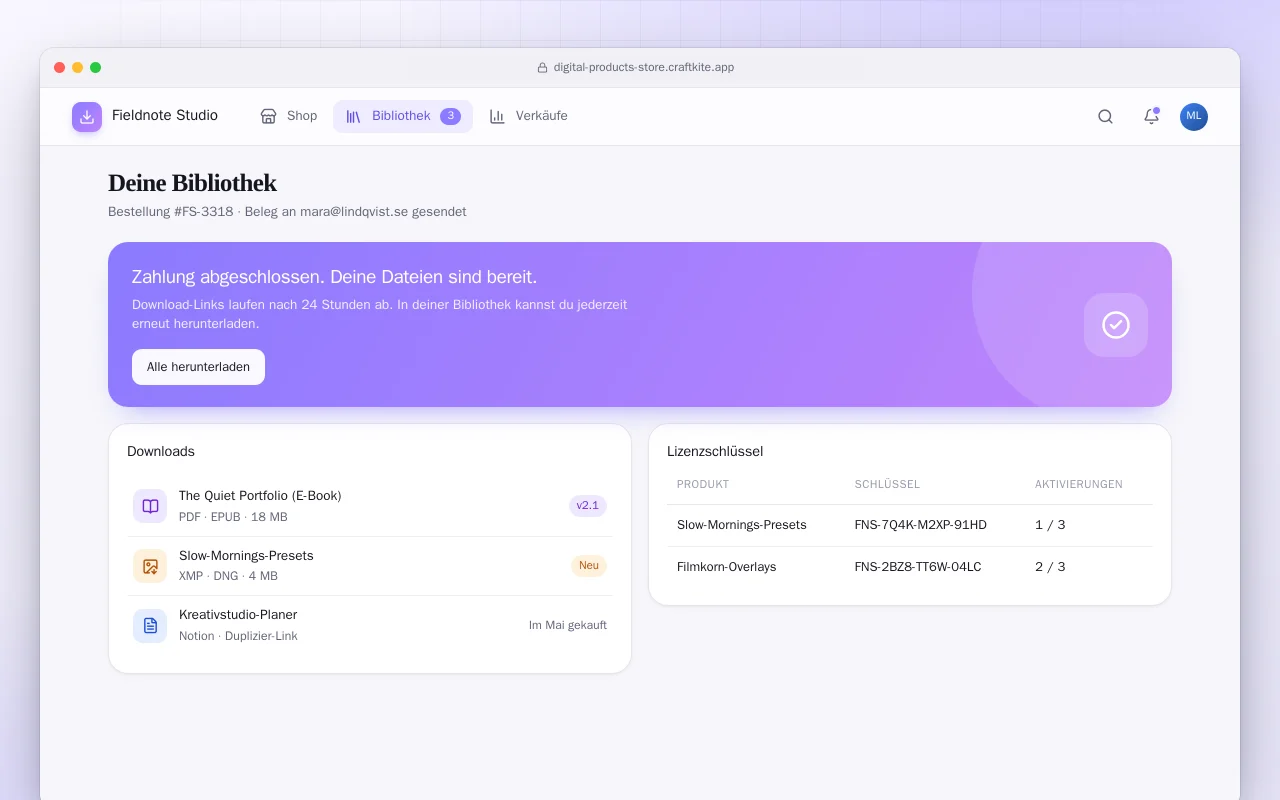Click the lock icon in address bar
The image size is (1280, 800).
(x=542, y=68)
